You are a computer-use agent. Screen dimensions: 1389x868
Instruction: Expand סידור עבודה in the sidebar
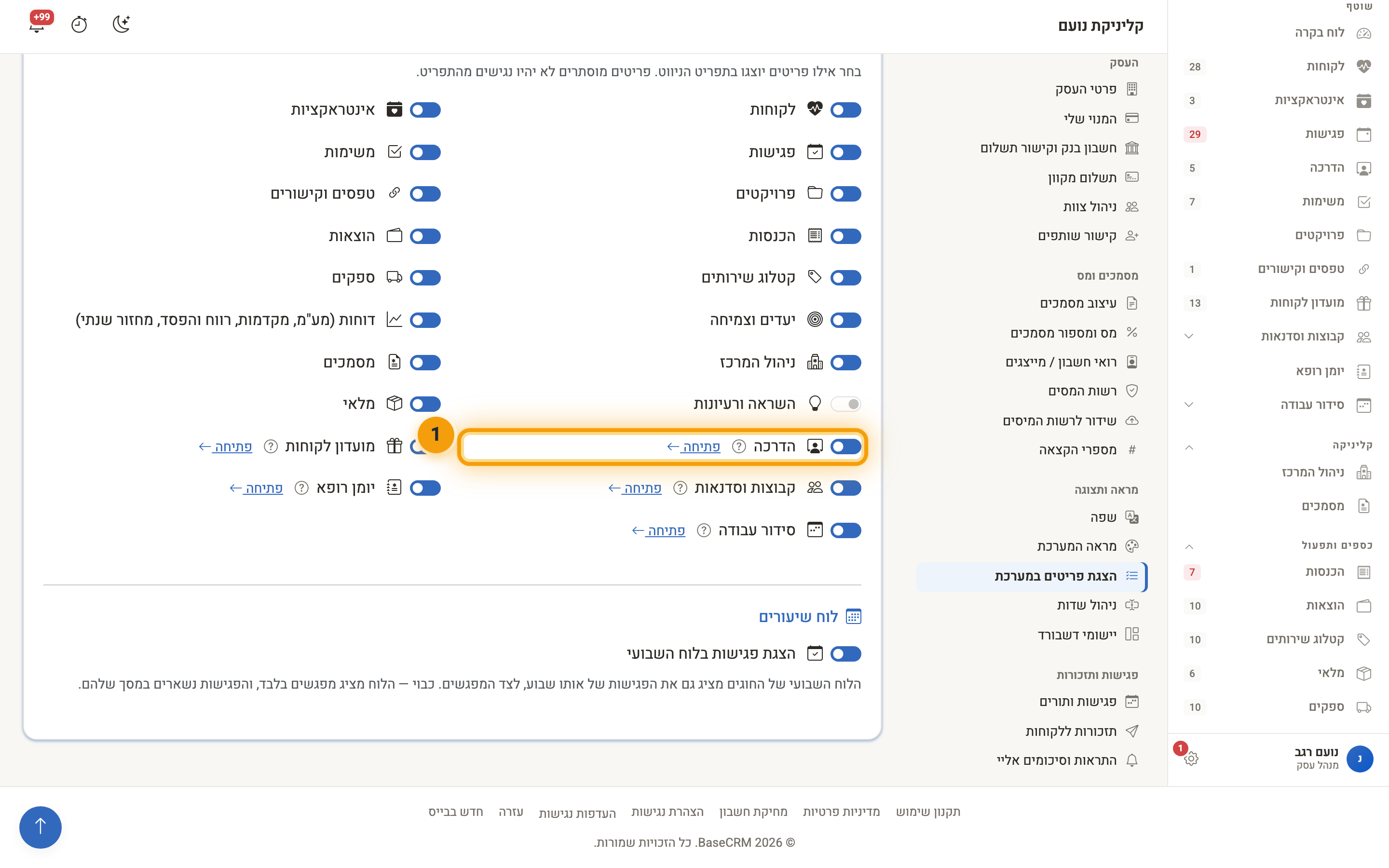[1189, 405]
